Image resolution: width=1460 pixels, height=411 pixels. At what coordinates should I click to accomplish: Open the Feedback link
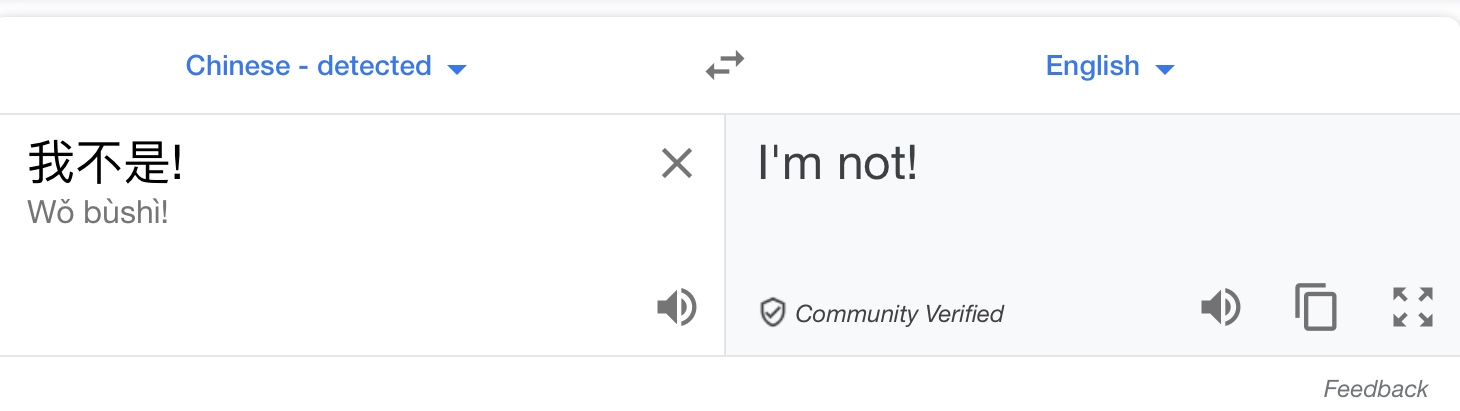pyautogui.click(x=1376, y=388)
